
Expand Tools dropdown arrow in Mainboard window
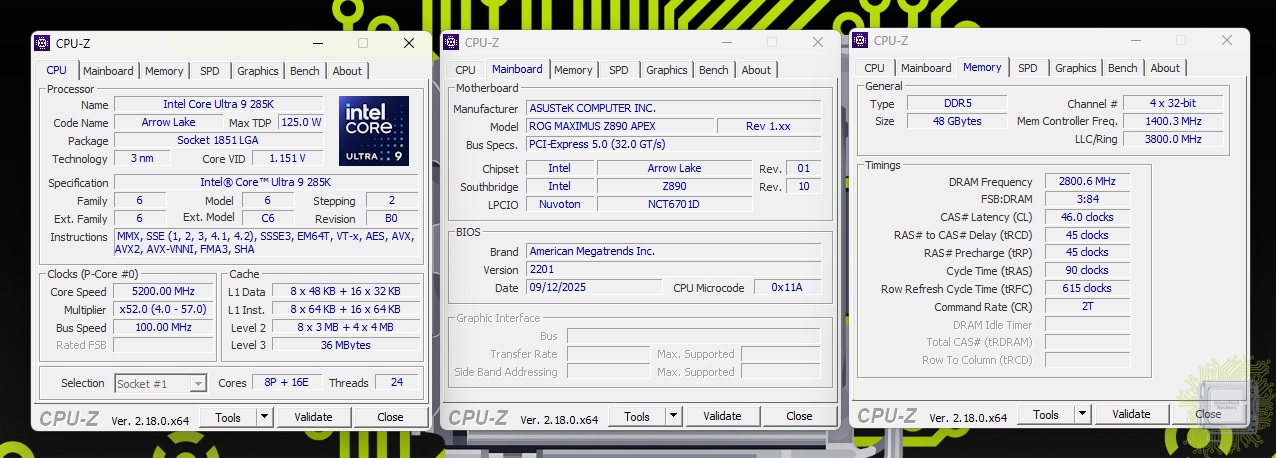pos(673,416)
